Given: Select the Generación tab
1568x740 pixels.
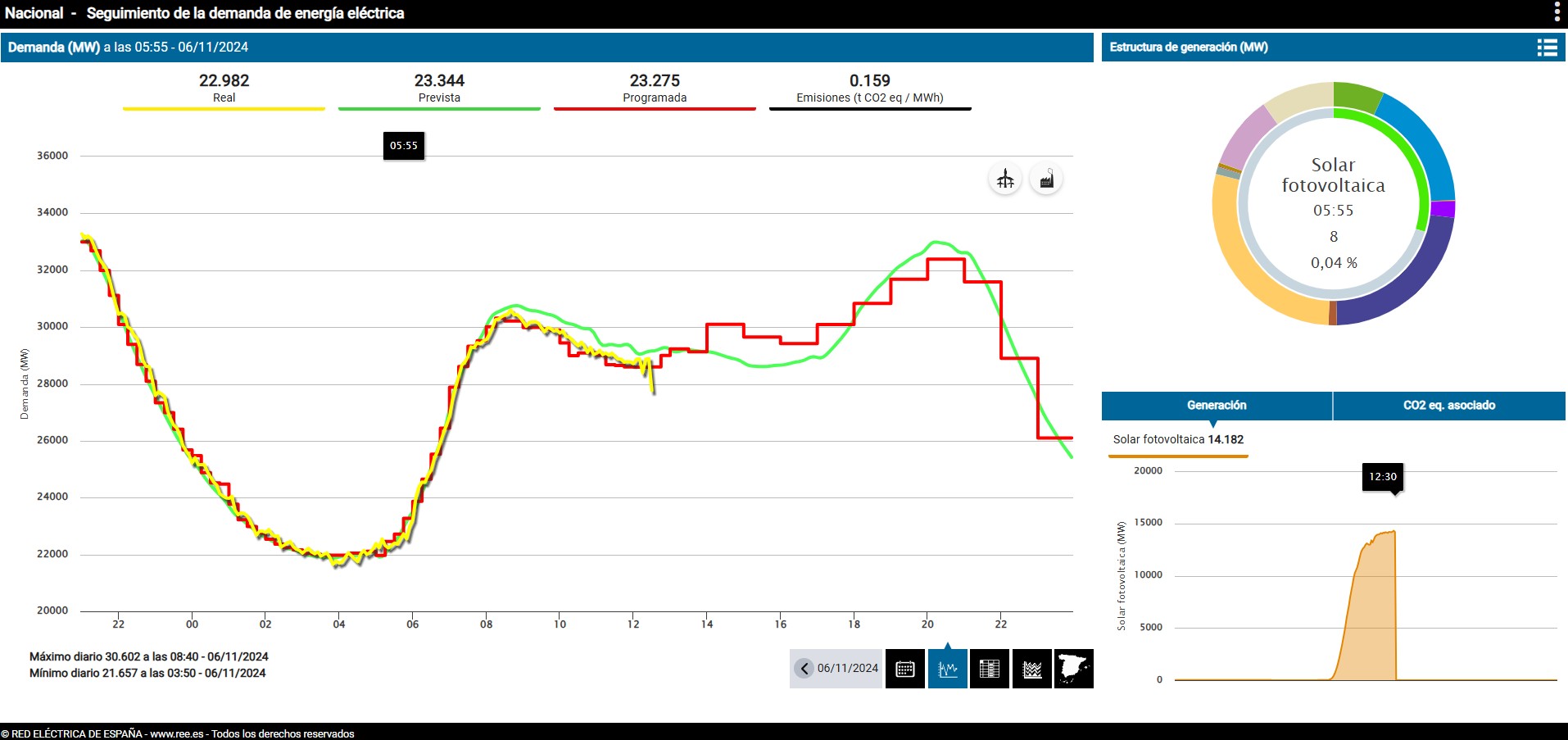Looking at the screenshot, I should click(1217, 406).
